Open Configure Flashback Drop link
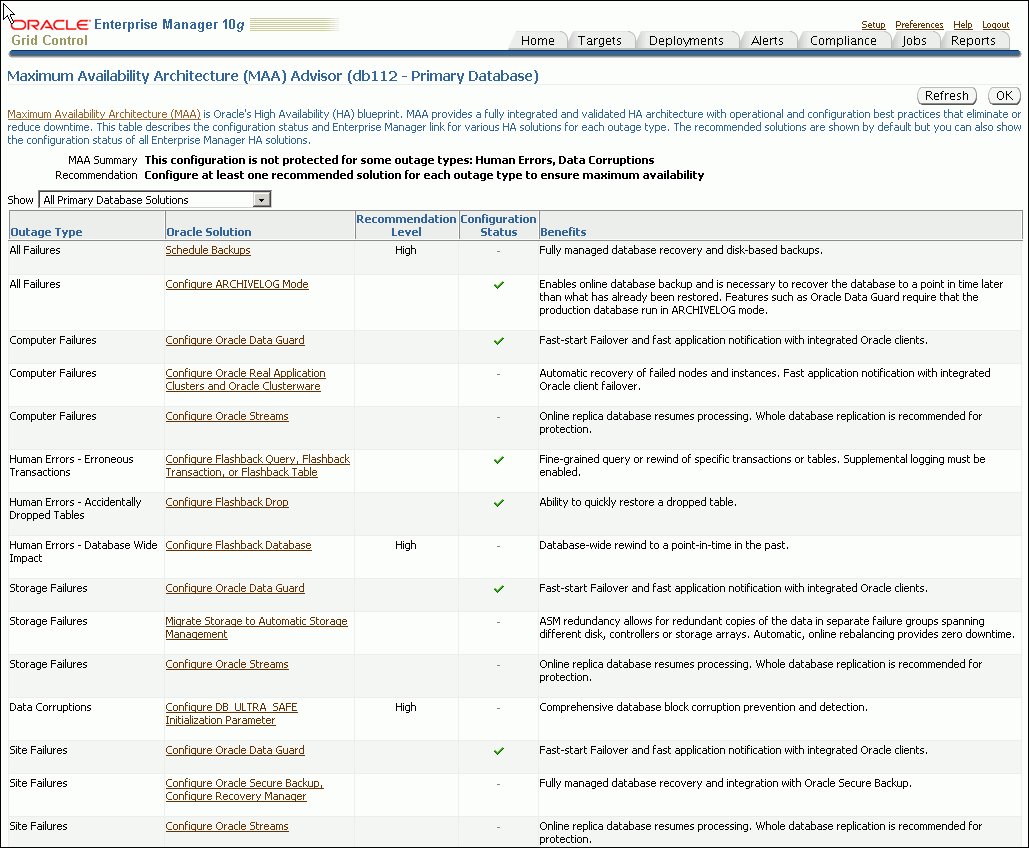This screenshot has width=1029, height=848. click(x=227, y=502)
